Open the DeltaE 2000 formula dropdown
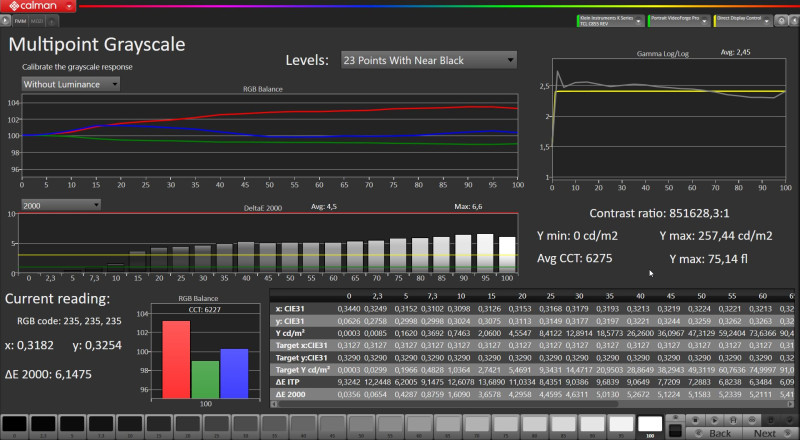The height and width of the screenshot is (440, 800). pos(61,205)
